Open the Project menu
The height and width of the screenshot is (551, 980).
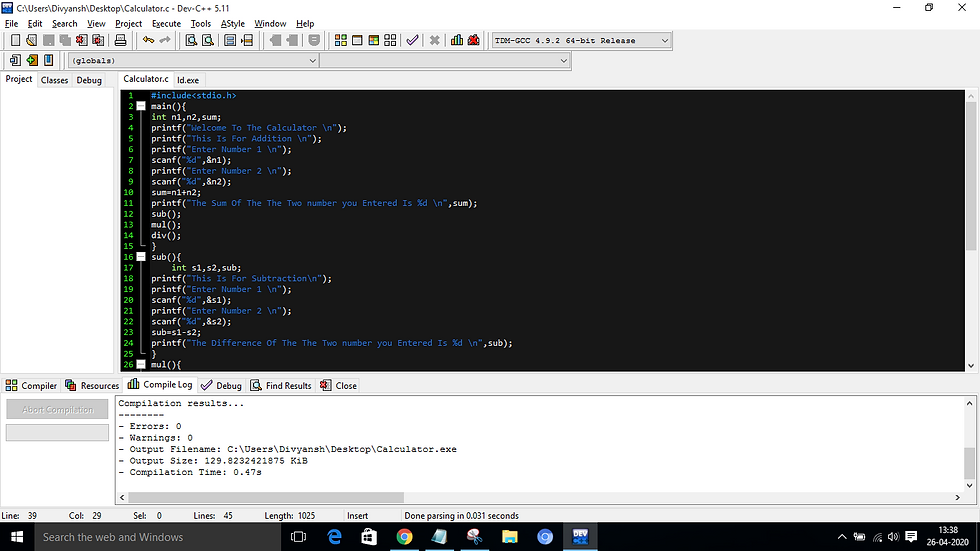pyautogui.click(x=128, y=24)
